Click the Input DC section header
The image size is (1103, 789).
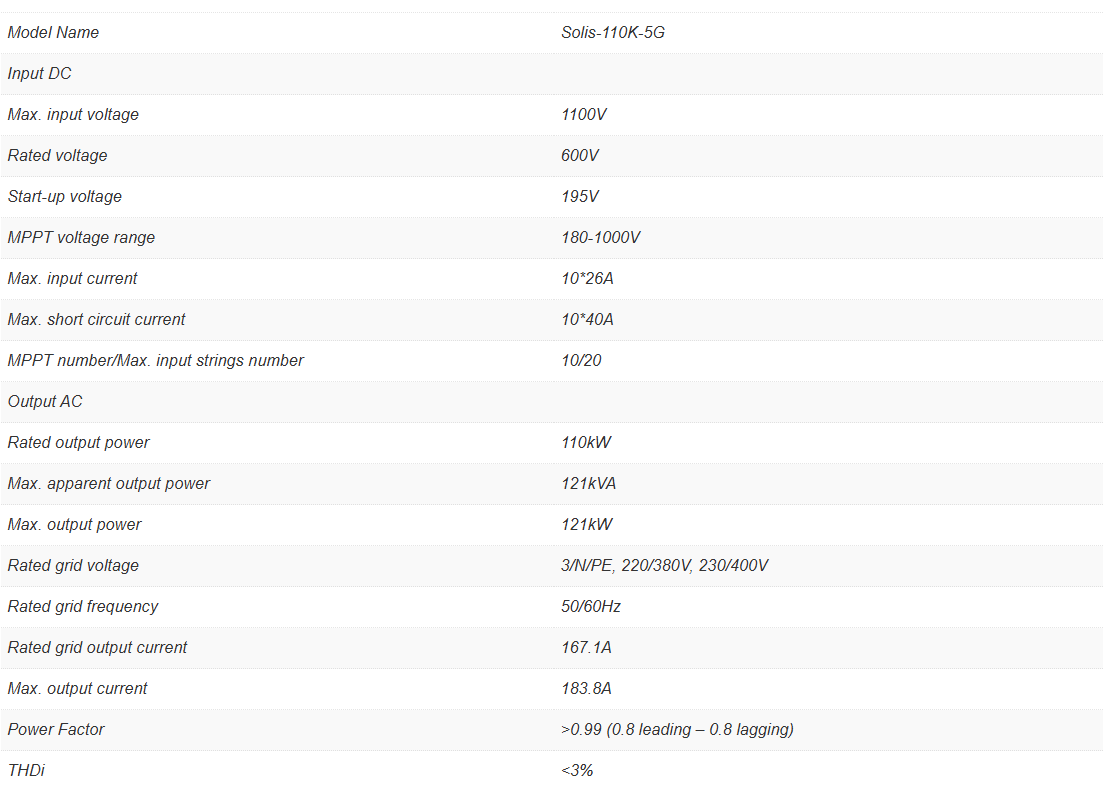click(40, 74)
